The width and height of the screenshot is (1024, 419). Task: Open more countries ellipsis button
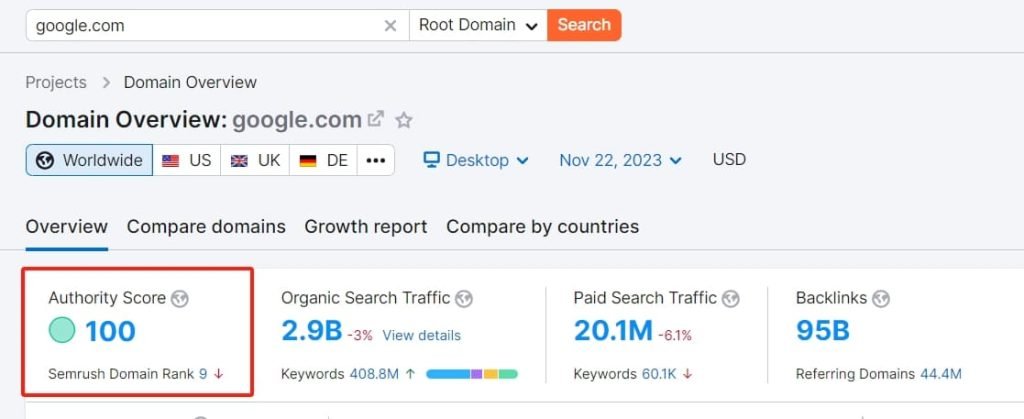pyautogui.click(x=376, y=161)
